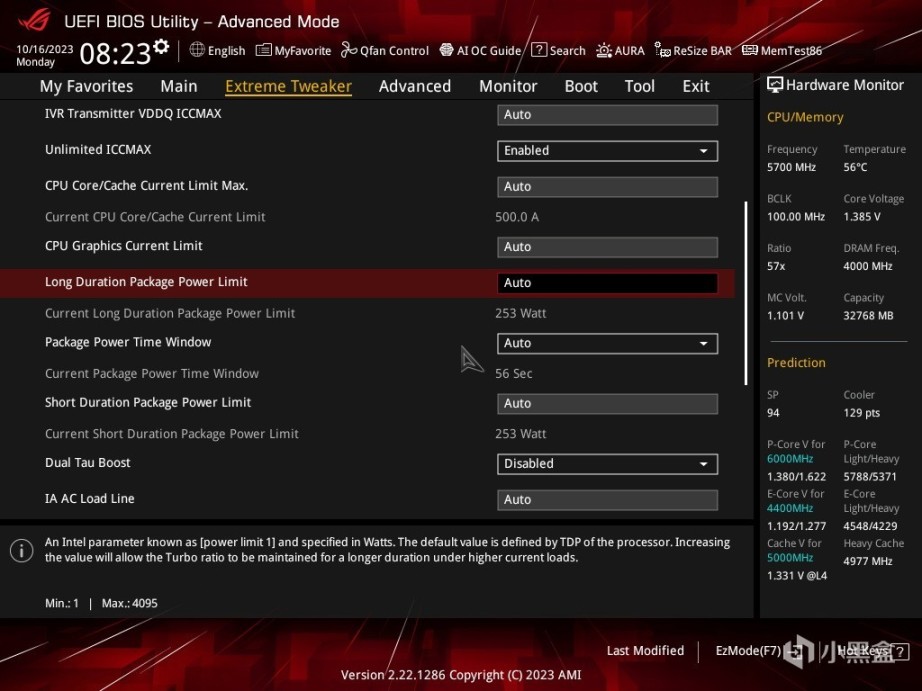Click the 32768 MB capacity value
The image size is (922, 691).
[868, 315]
